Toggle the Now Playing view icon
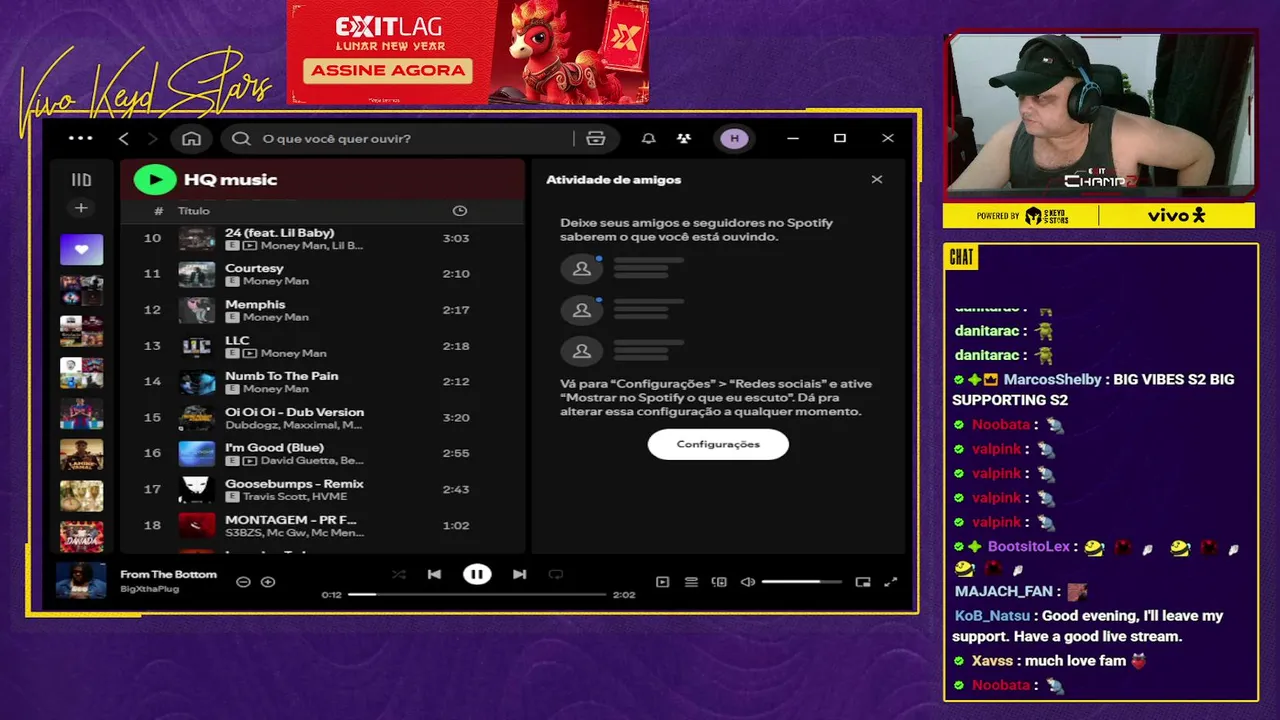 click(662, 582)
